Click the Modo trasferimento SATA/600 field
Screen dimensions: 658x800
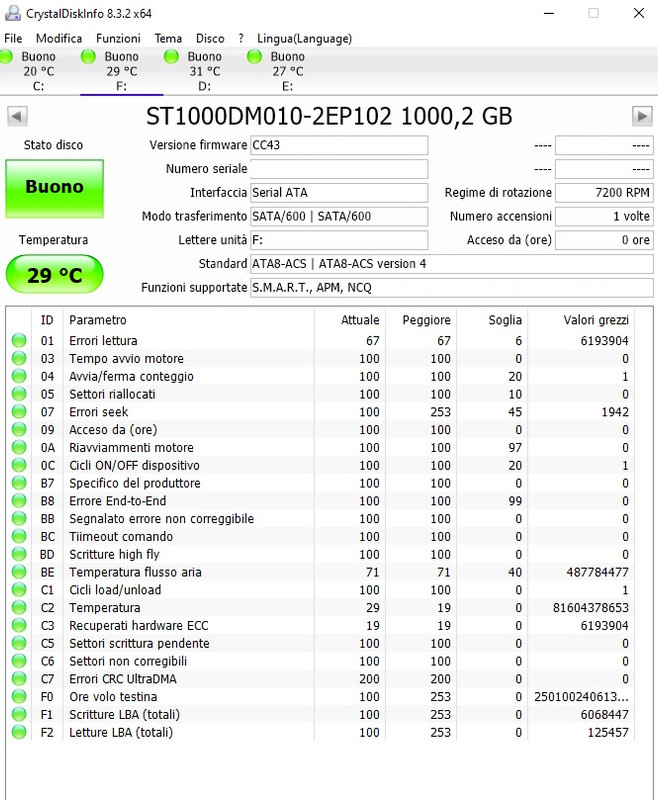point(339,216)
